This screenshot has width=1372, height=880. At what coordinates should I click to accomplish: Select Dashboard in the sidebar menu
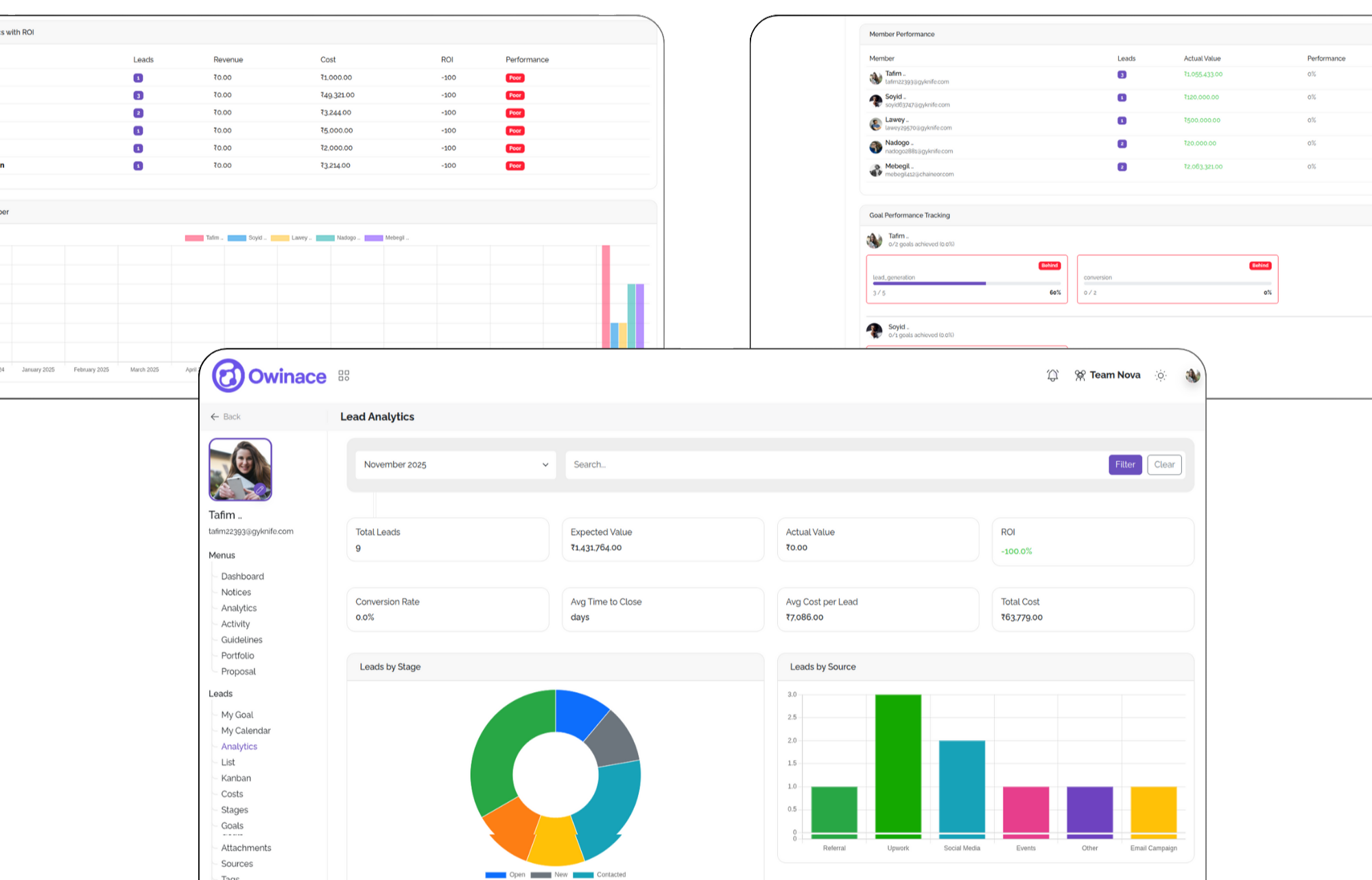pos(242,576)
